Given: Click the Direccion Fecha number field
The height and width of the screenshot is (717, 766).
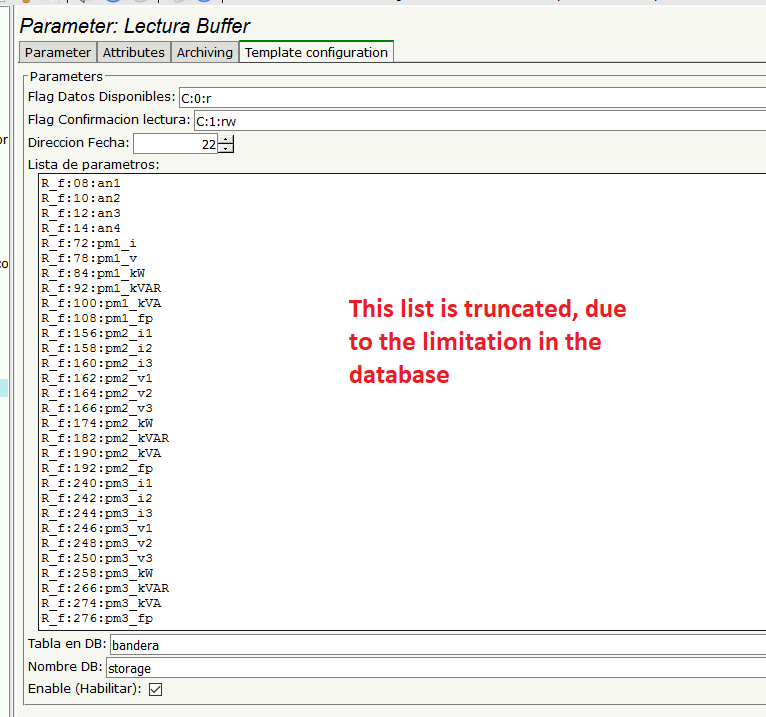Looking at the screenshot, I should 175,144.
